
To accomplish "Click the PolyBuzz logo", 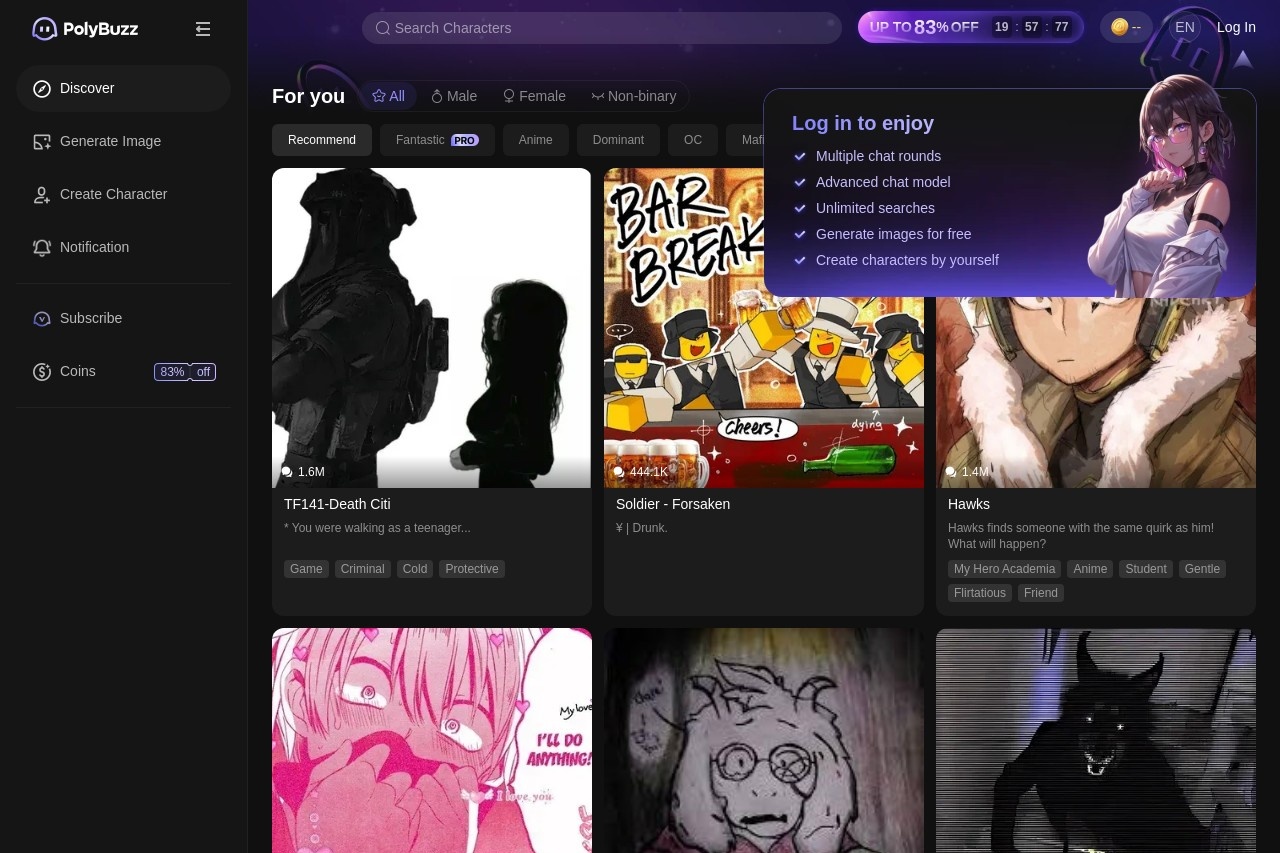I will [85, 29].
